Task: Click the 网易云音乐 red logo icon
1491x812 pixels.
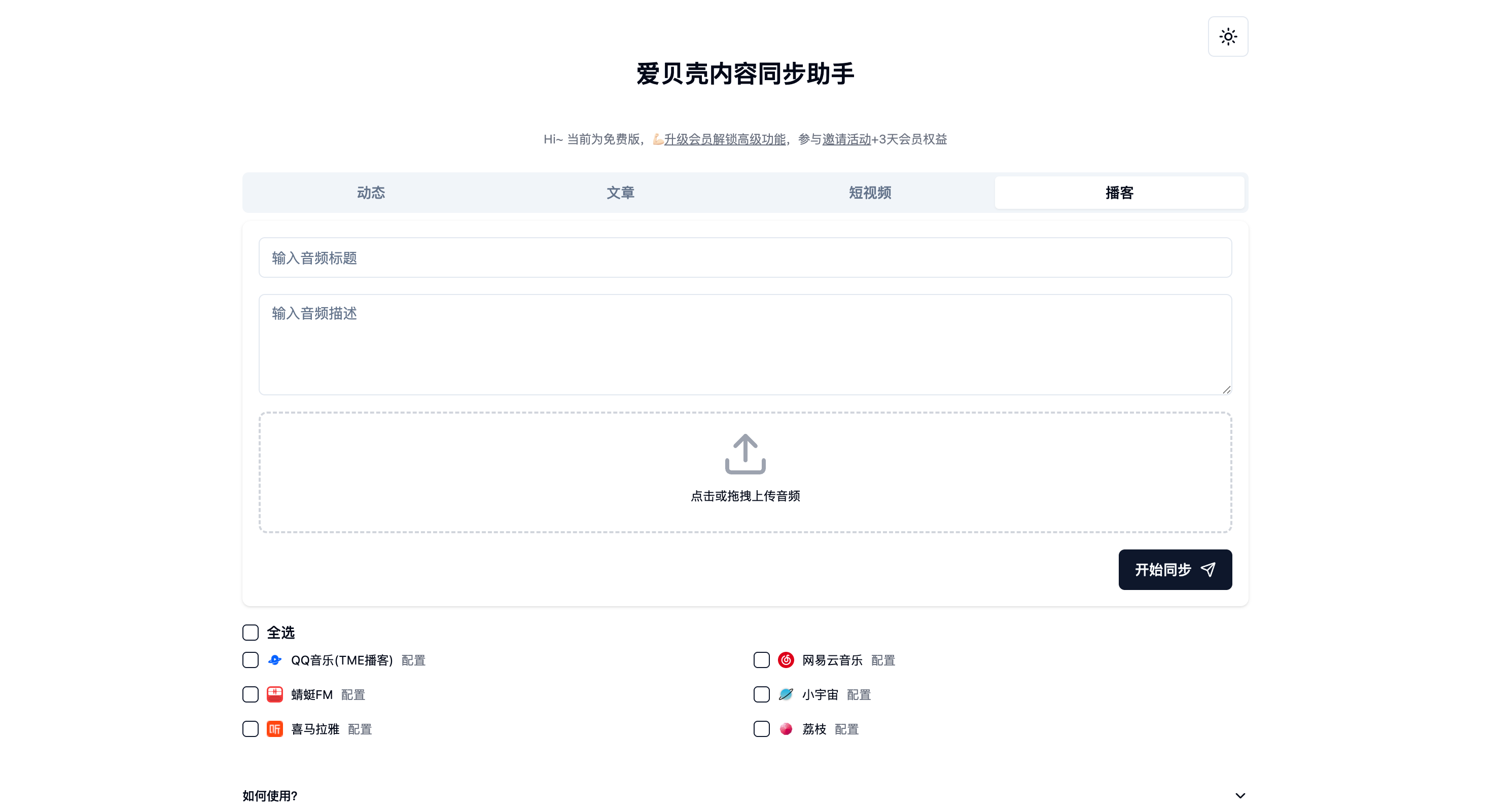Action: pos(786,660)
